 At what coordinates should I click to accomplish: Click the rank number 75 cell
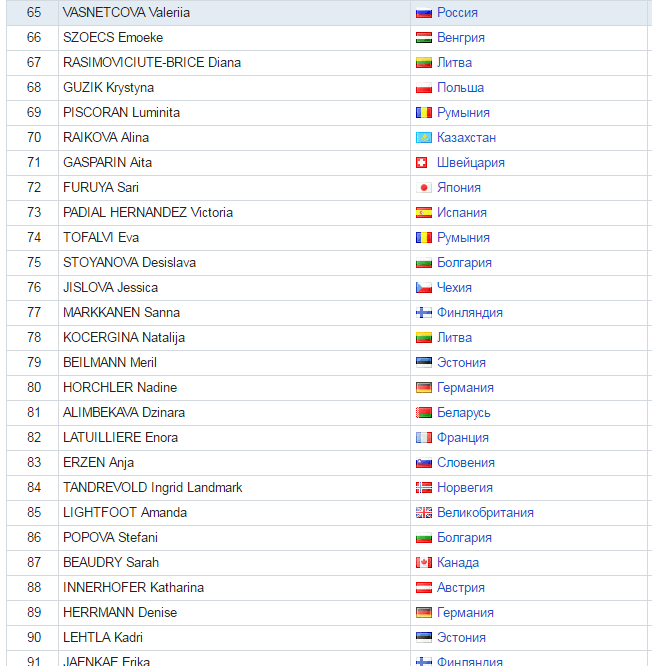pos(33,263)
